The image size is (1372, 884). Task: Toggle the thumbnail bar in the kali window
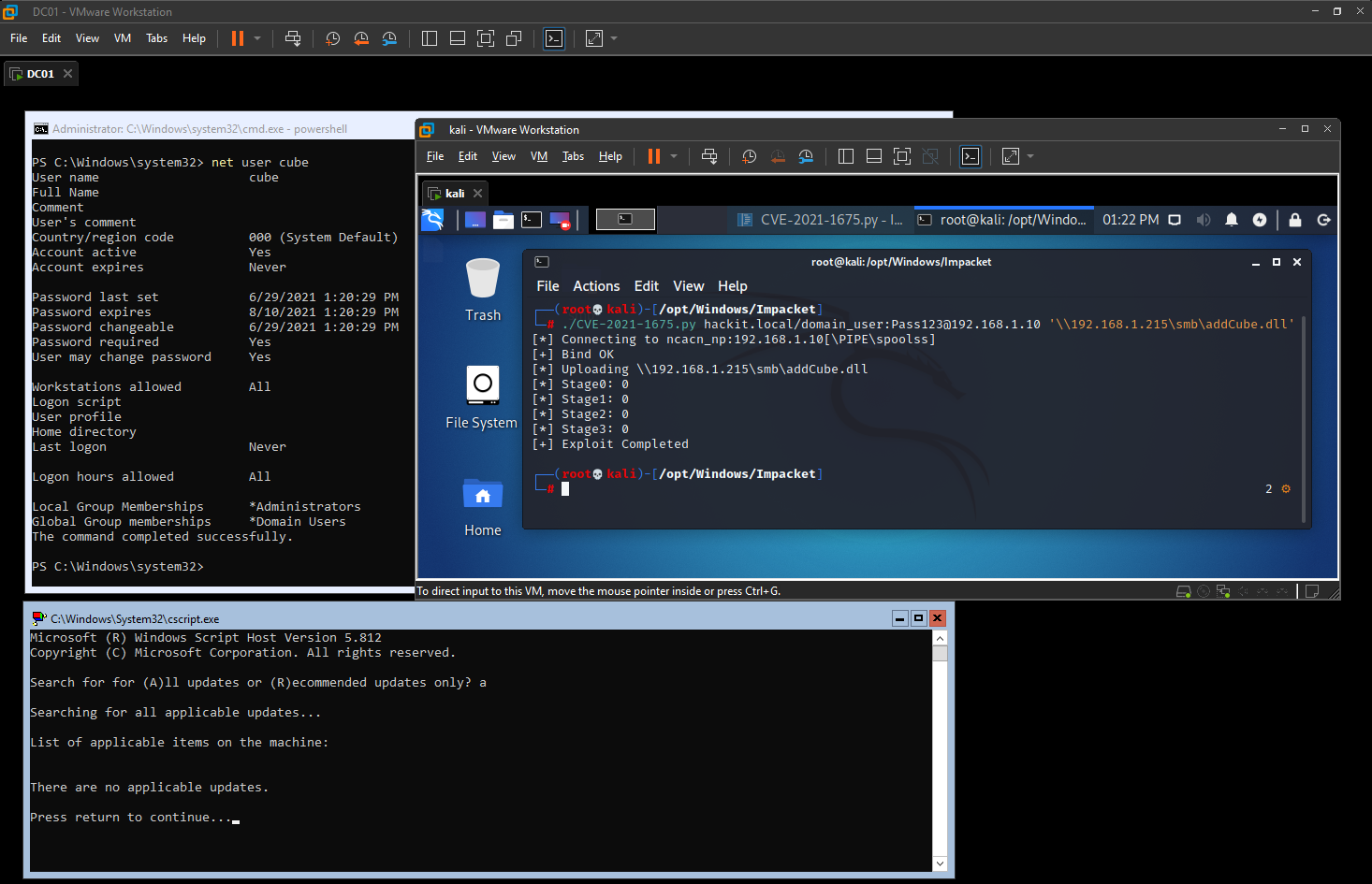click(874, 156)
